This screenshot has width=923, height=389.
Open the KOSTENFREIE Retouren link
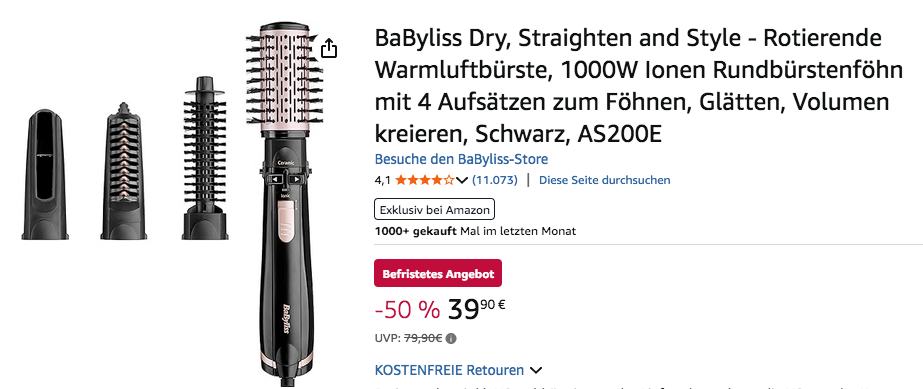[x=449, y=370]
